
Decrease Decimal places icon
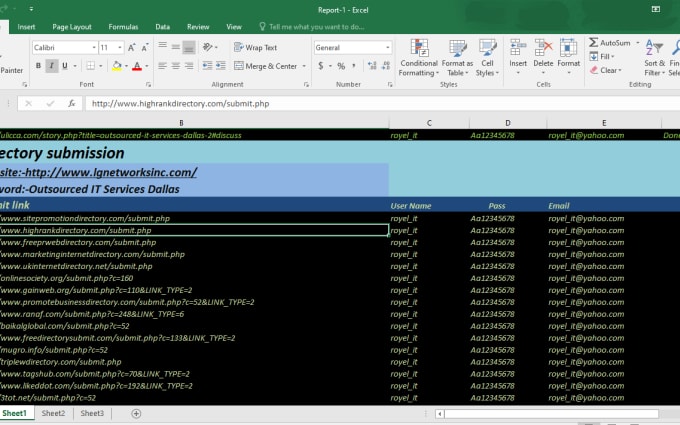[386, 66]
